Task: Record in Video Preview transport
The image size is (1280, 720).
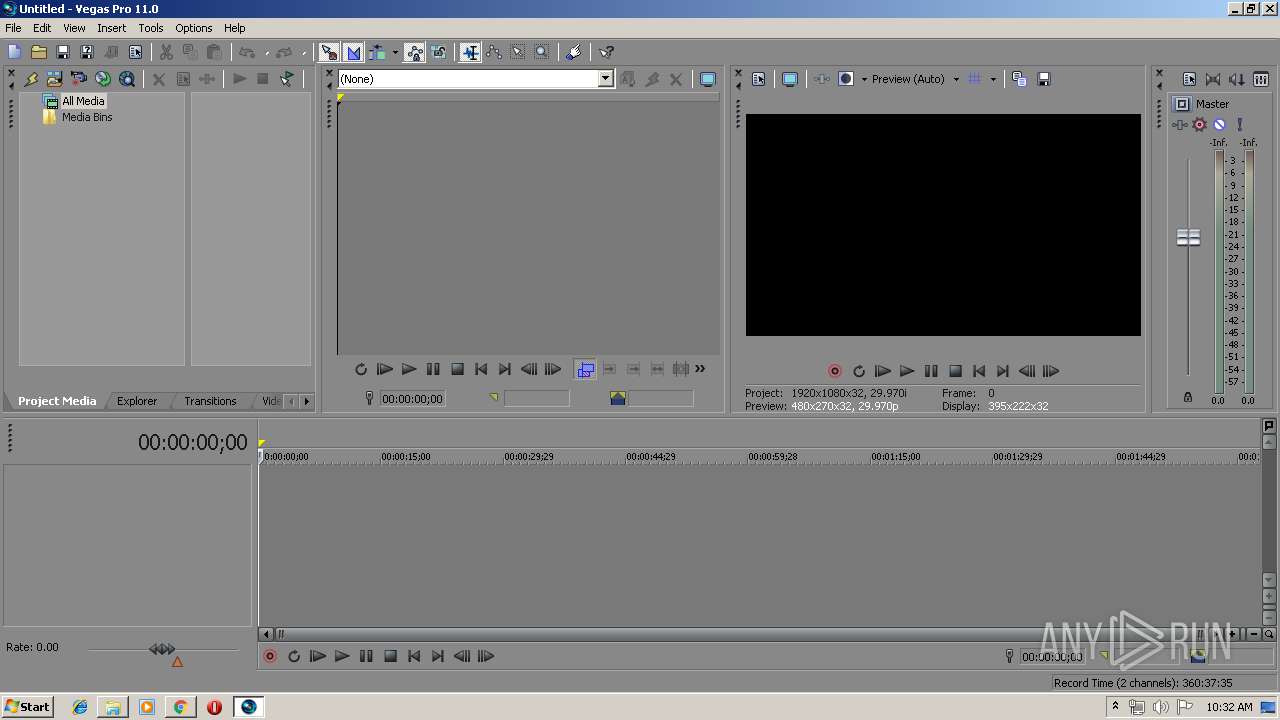Action: point(835,371)
